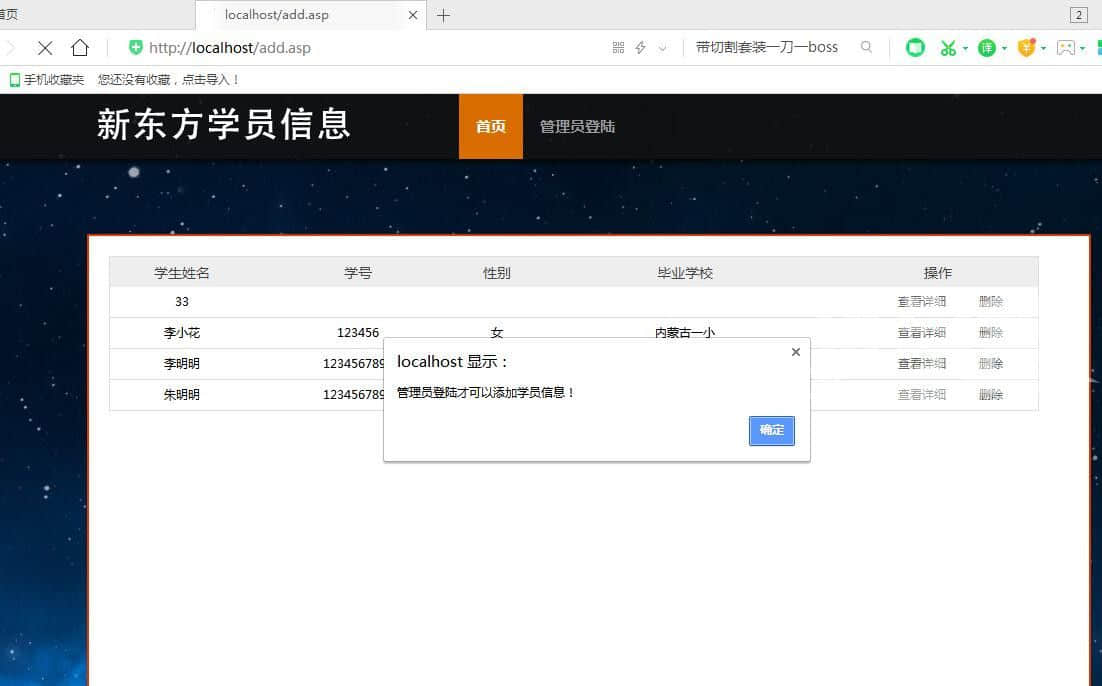Click the green security shield icon
Viewport: 1102px width, 686px height.
pyautogui.click(x=136, y=47)
